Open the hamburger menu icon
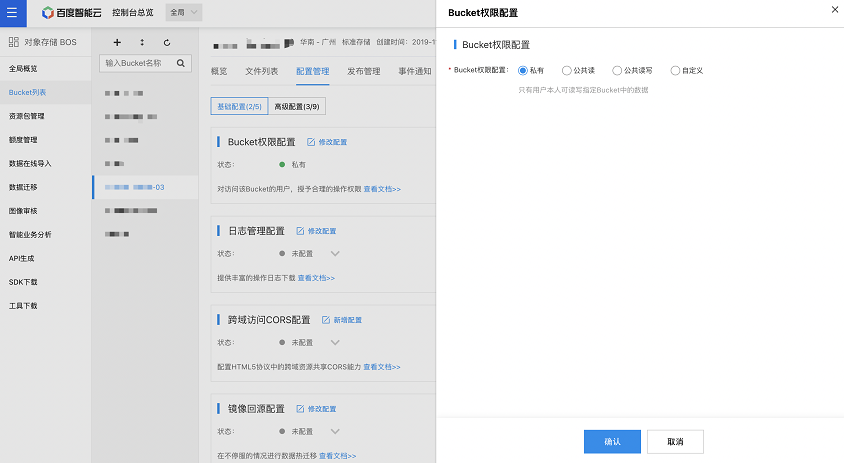844x463 pixels. coord(12,12)
